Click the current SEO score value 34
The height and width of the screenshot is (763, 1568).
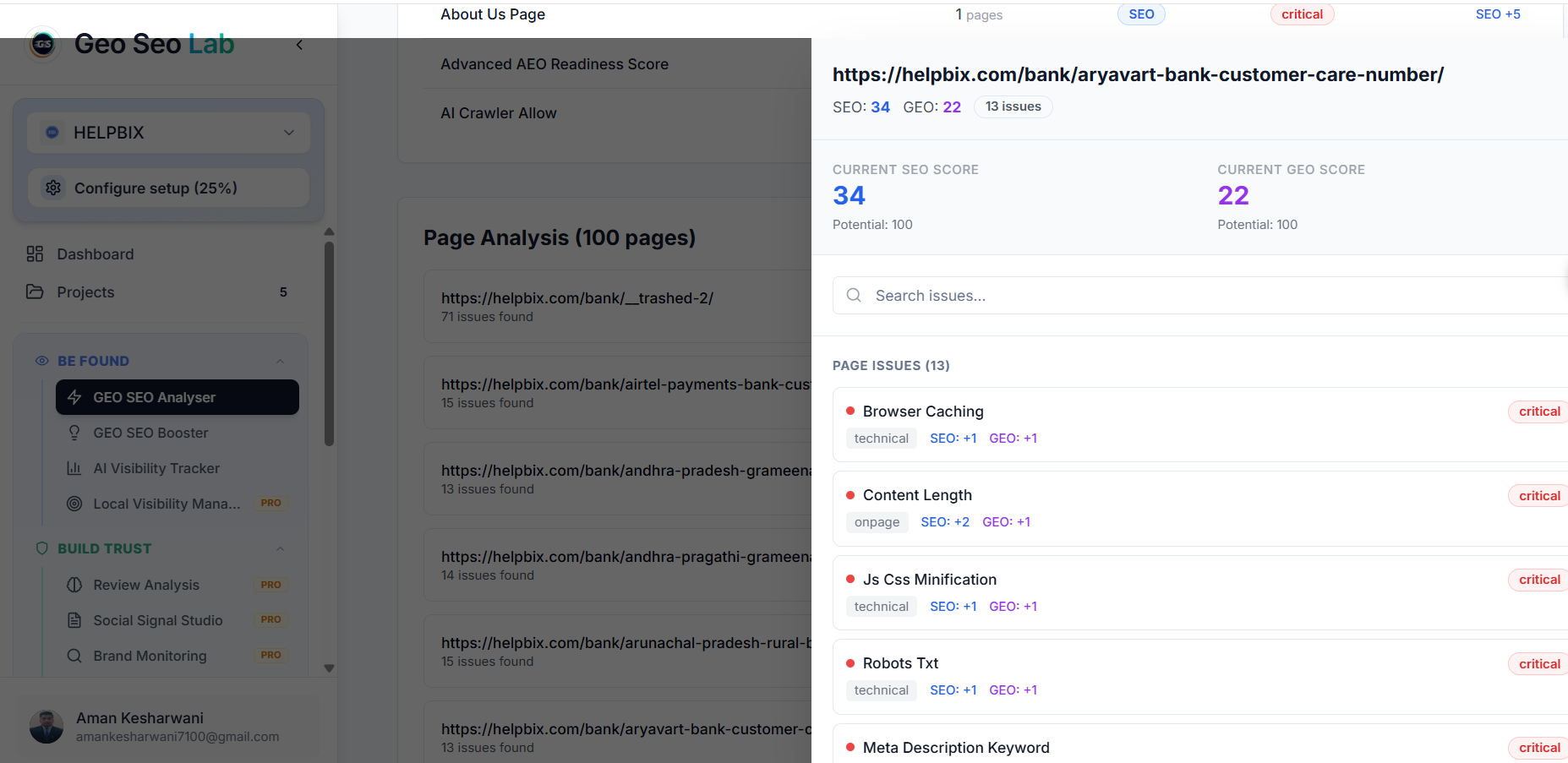point(849,195)
